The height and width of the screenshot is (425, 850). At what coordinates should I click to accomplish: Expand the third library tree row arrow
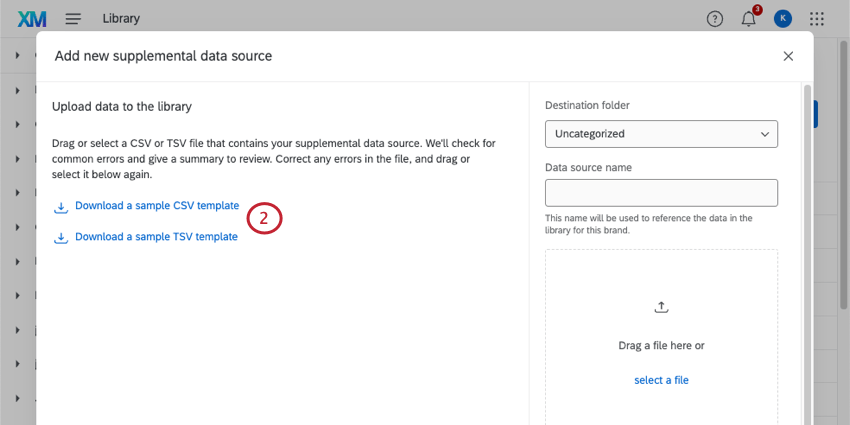click(18, 124)
